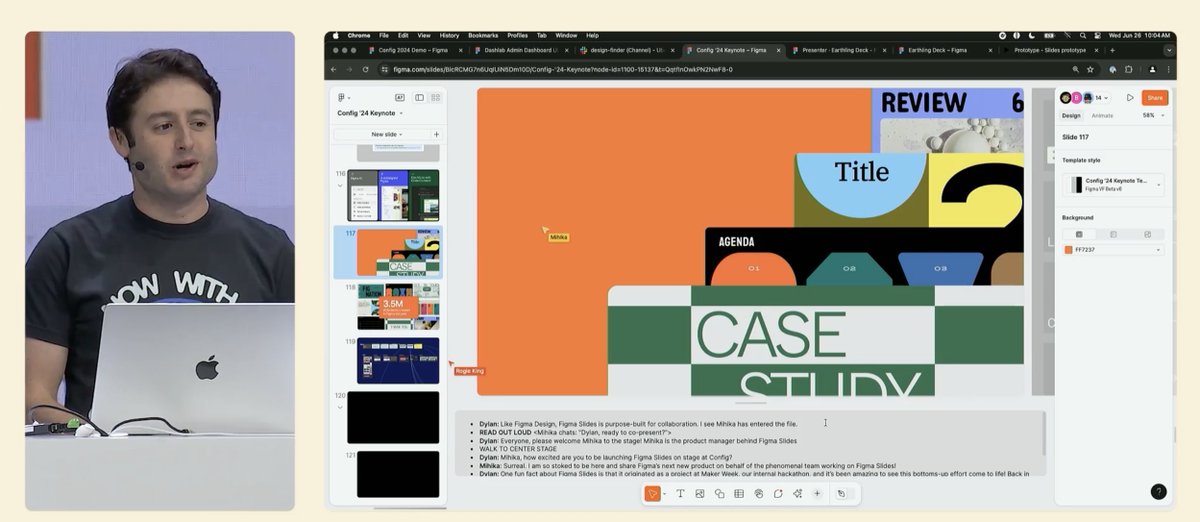Open Chrome tab Config 2024 Demo – Figma
This screenshot has height=522, width=1200.
pos(415,49)
